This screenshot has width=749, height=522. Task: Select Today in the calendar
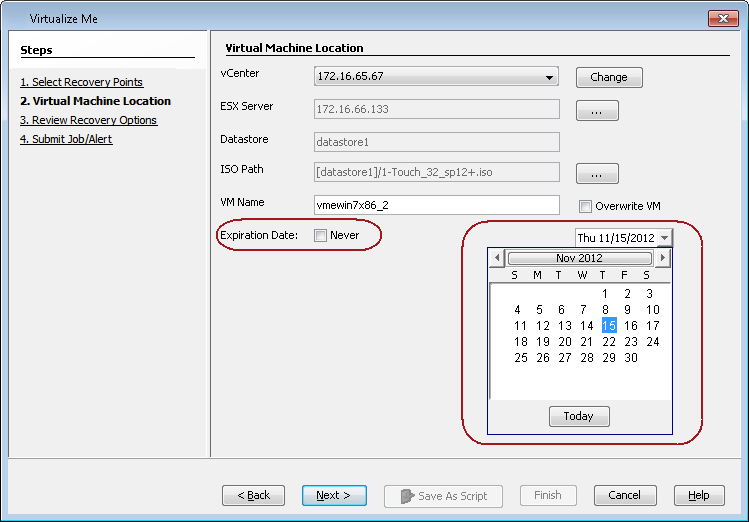coord(578,416)
